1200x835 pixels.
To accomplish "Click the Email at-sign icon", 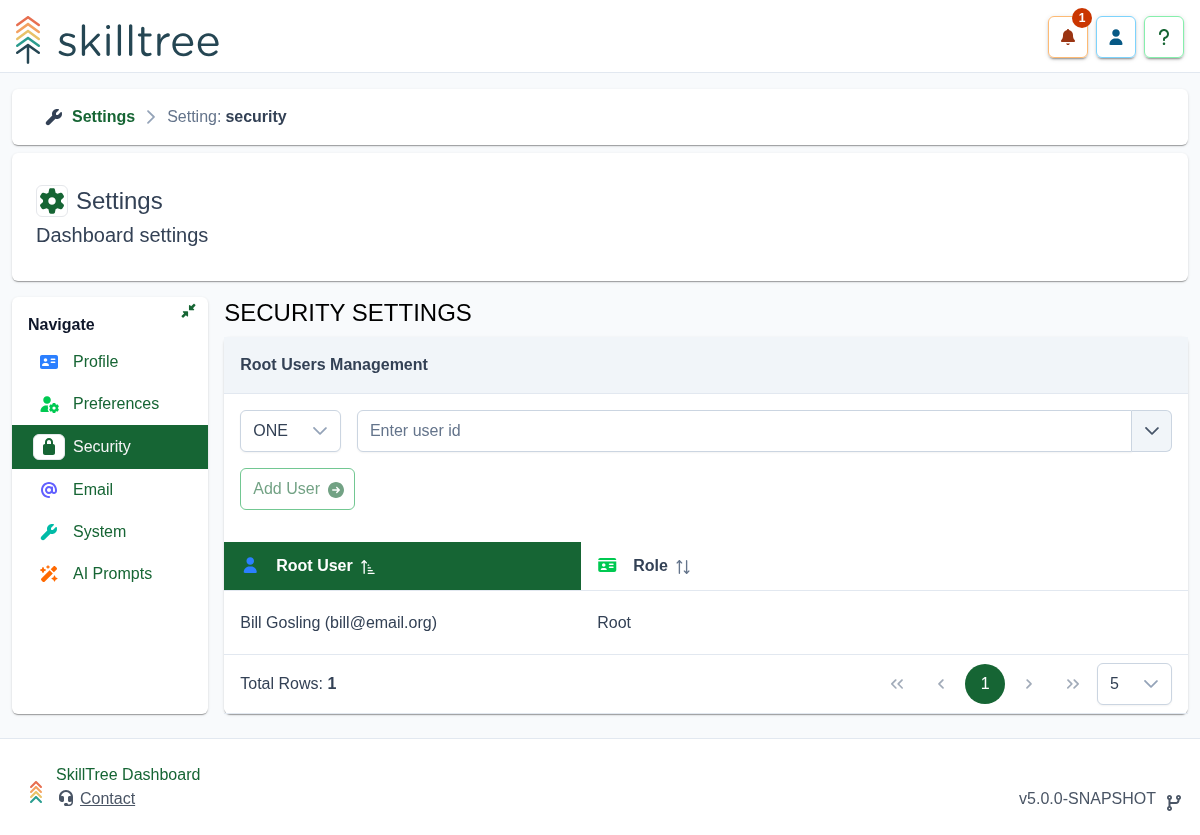I will (x=49, y=490).
